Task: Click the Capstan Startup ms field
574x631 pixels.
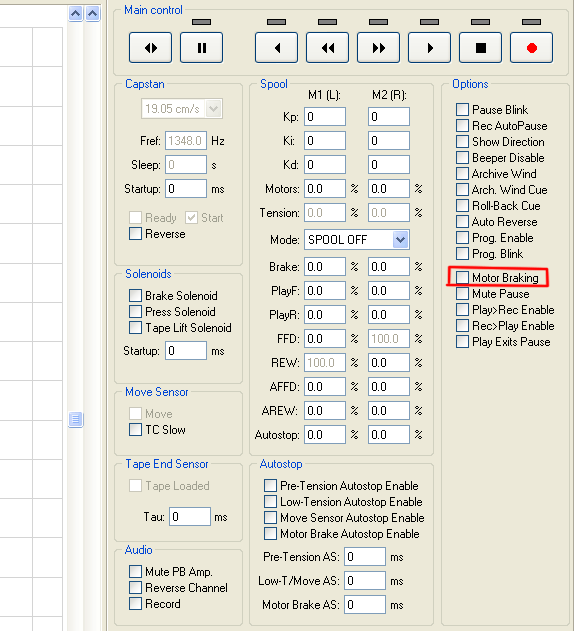Action: (186, 189)
